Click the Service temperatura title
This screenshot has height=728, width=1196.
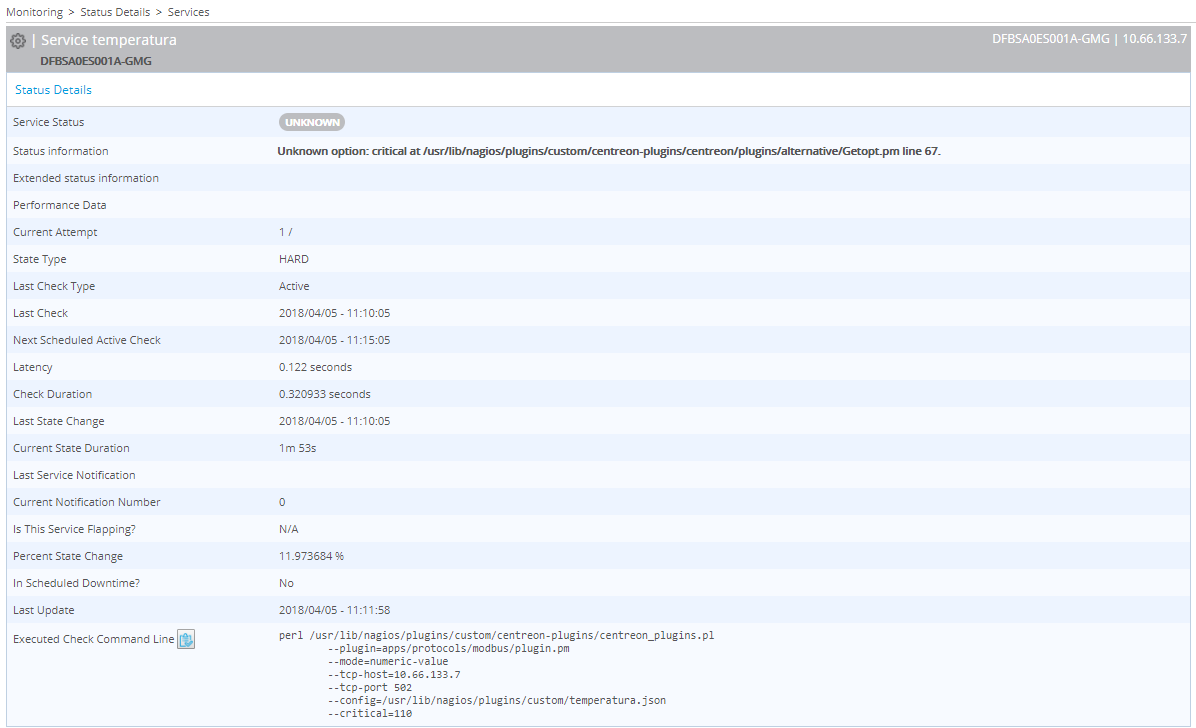(x=109, y=39)
